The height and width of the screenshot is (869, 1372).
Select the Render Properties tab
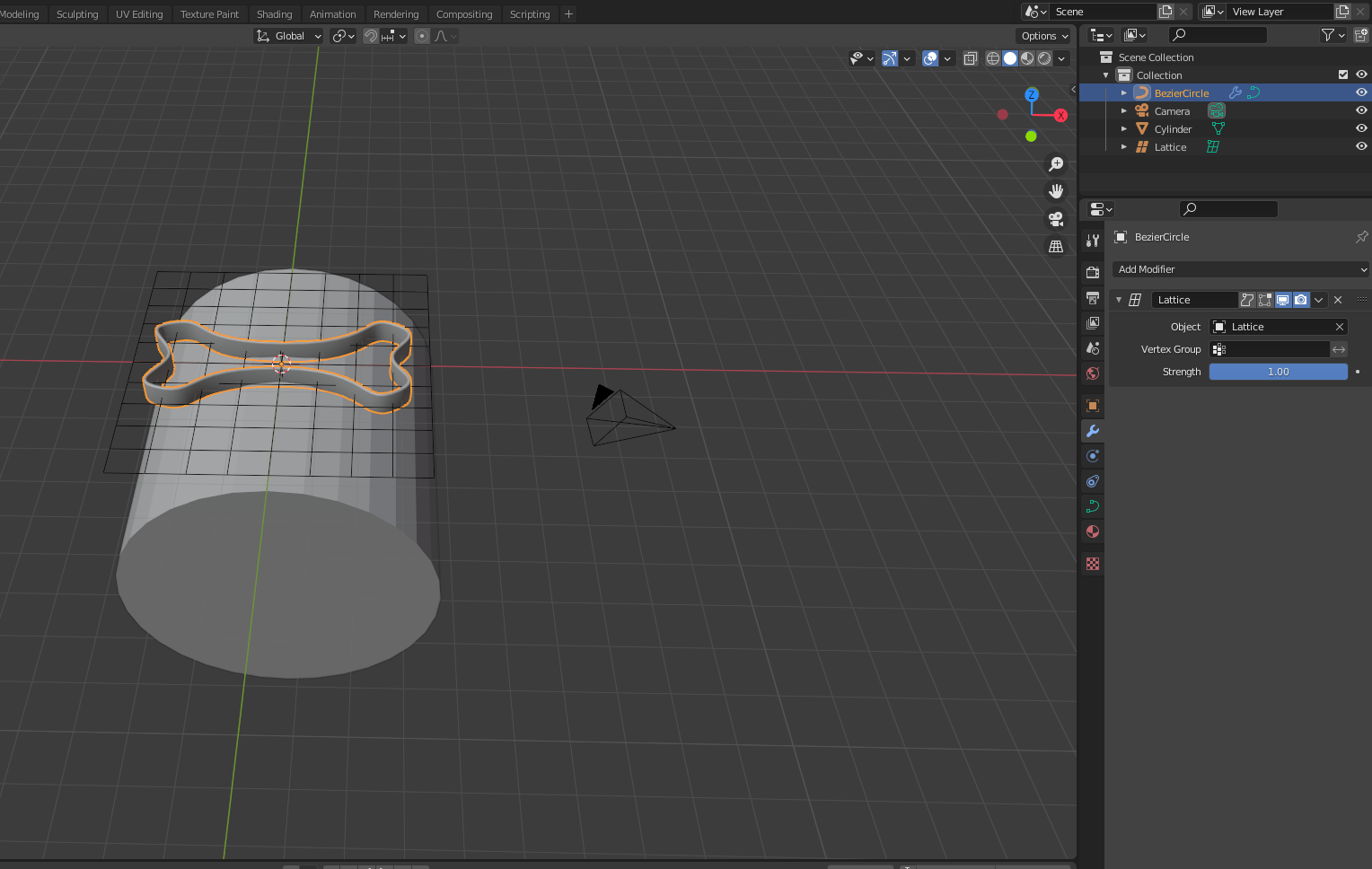pos(1092,272)
